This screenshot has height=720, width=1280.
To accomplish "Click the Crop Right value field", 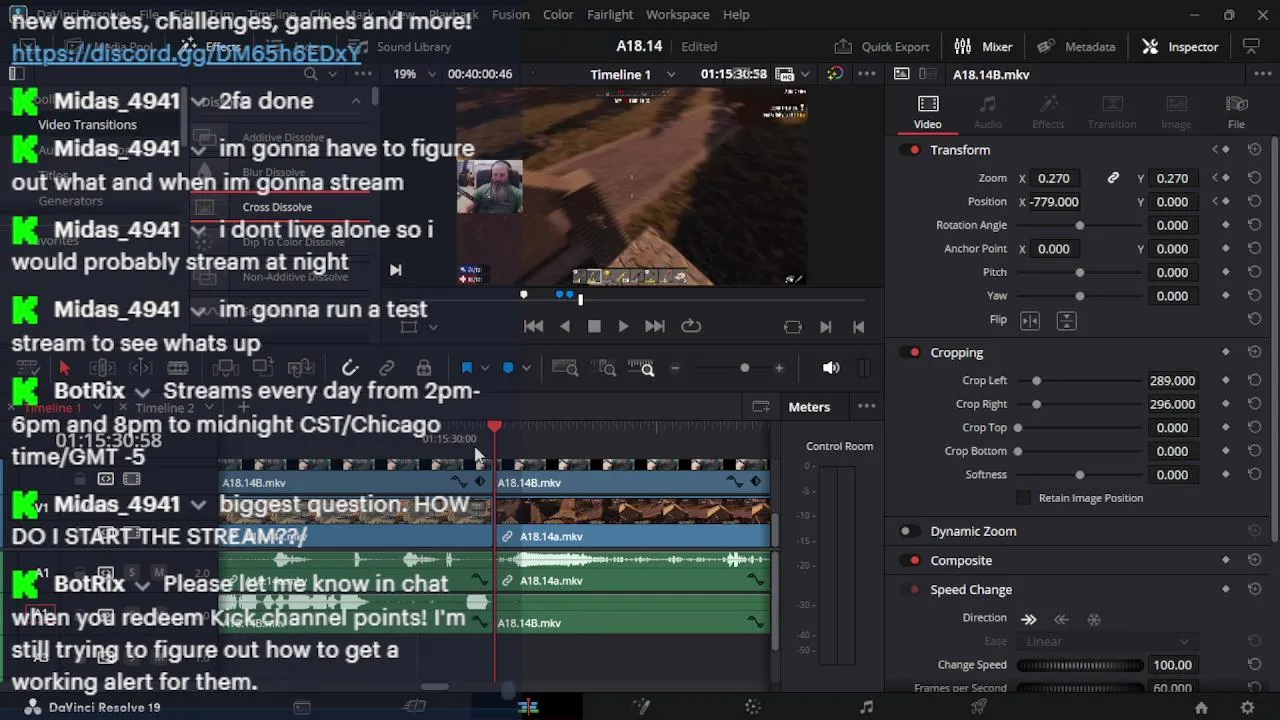I will pyautogui.click(x=1172, y=404).
